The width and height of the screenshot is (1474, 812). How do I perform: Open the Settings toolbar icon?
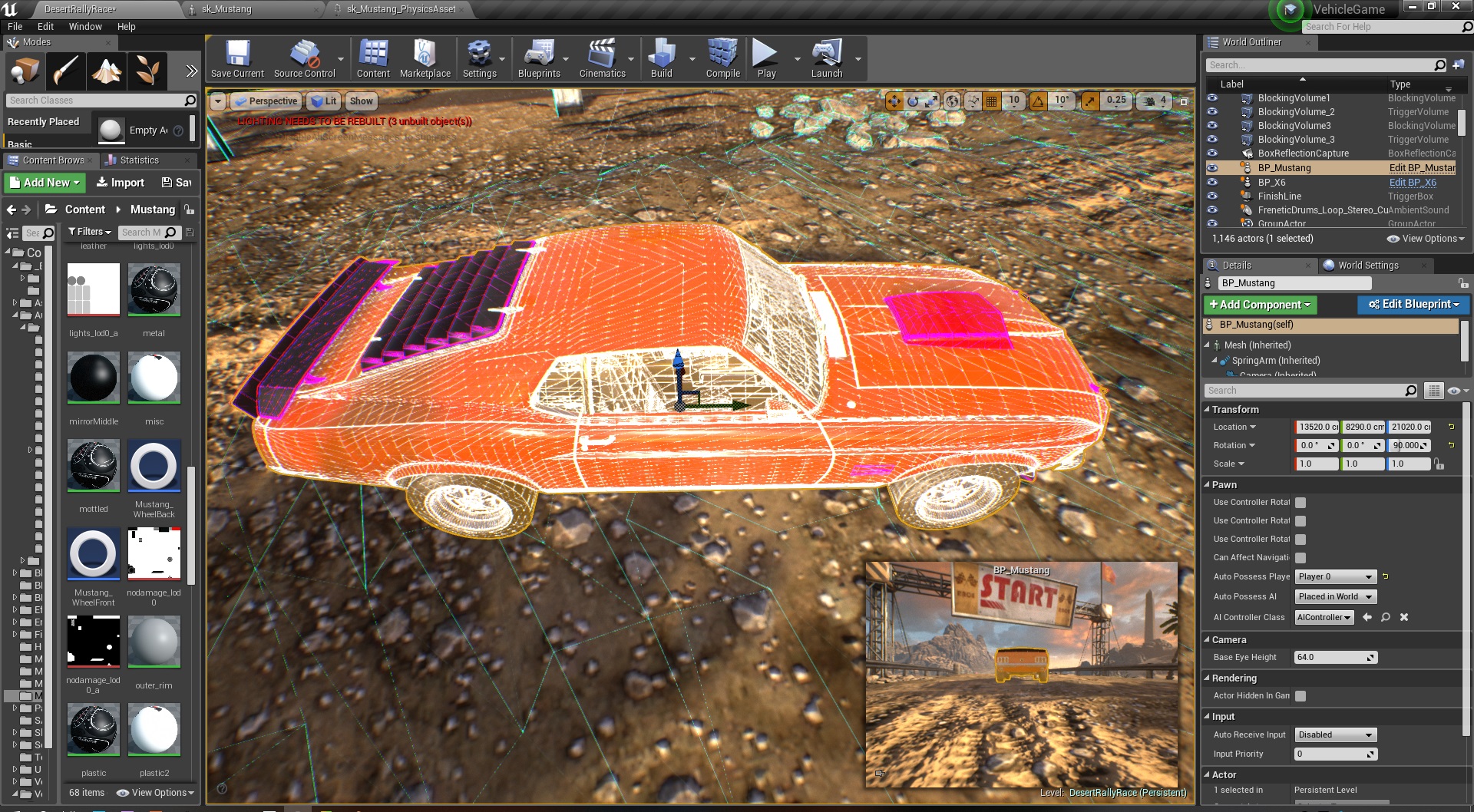pos(479,59)
